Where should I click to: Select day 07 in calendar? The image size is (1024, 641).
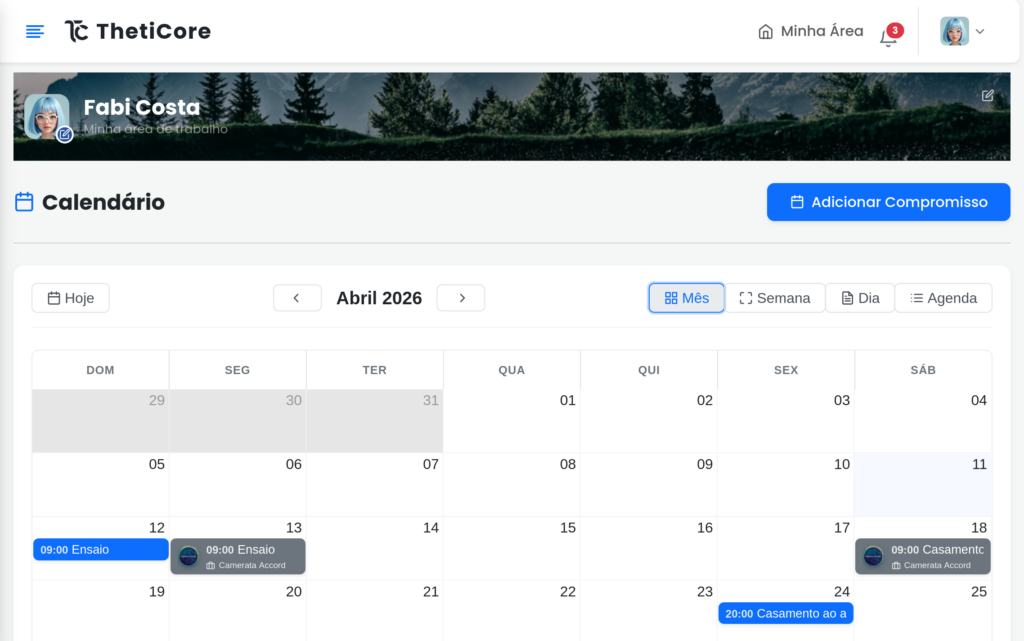coord(375,485)
